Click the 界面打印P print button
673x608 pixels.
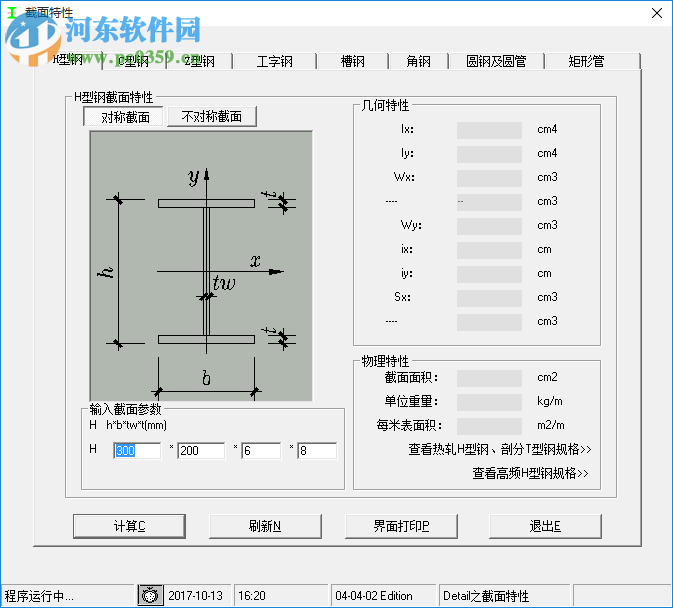(401, 526)
